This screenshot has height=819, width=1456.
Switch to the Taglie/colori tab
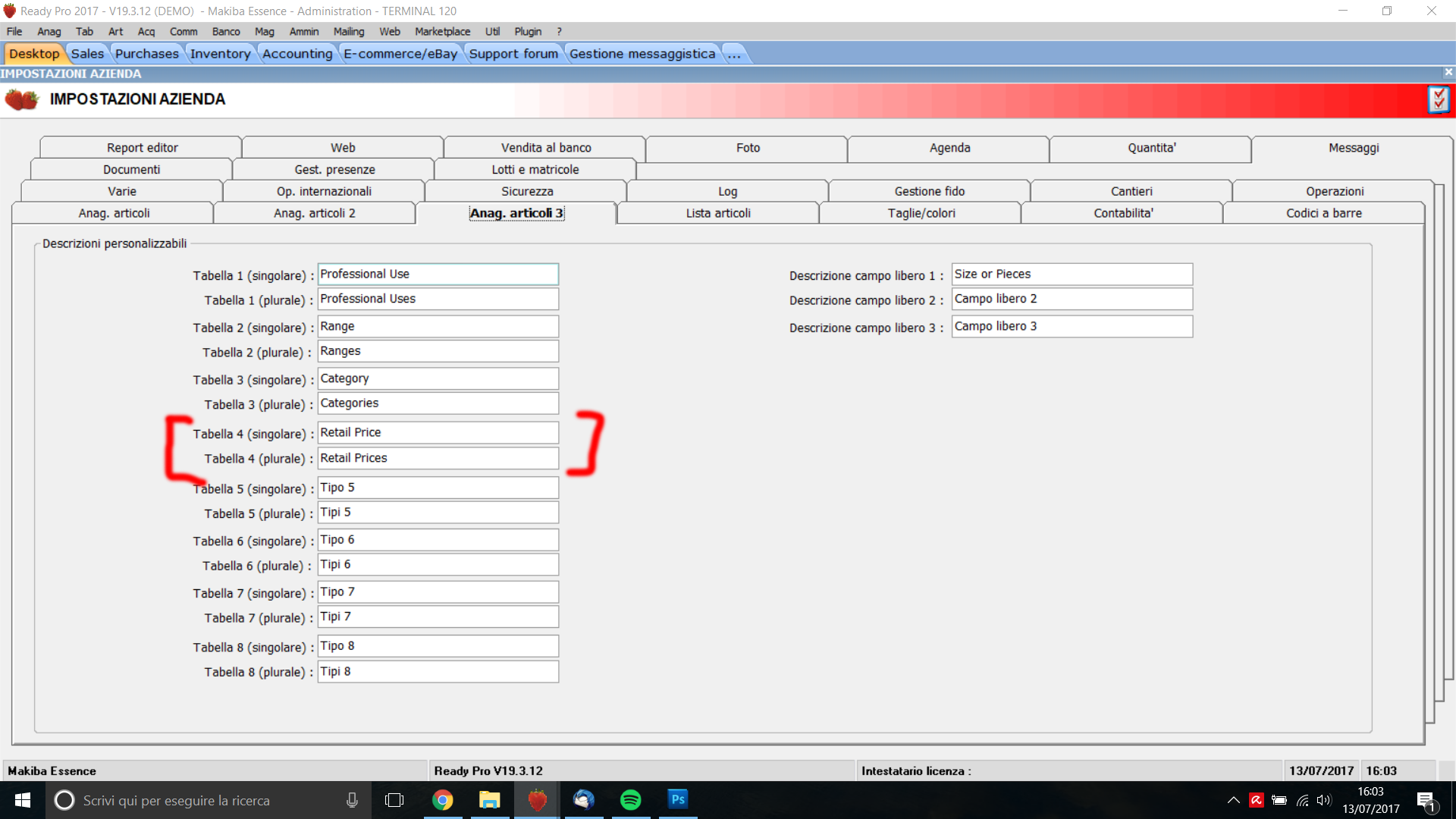tap(921, 213)
